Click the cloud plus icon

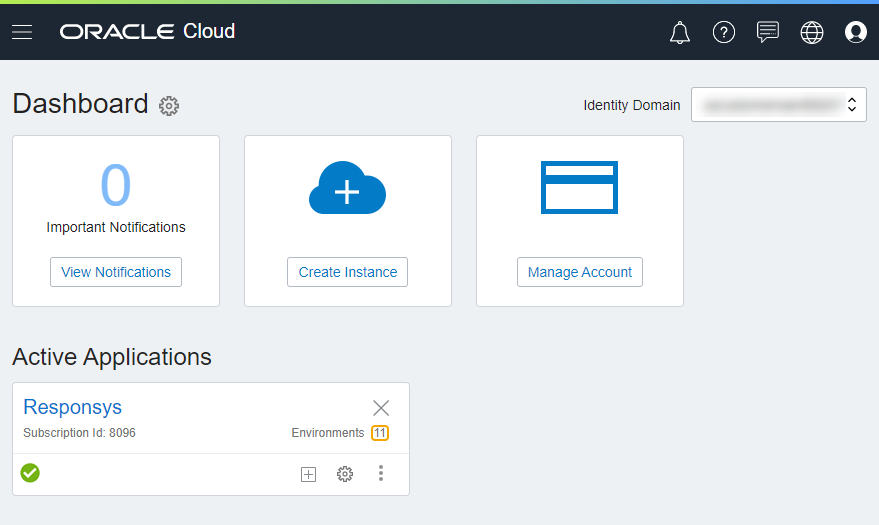pyautogui.click(x=348, y=188)
